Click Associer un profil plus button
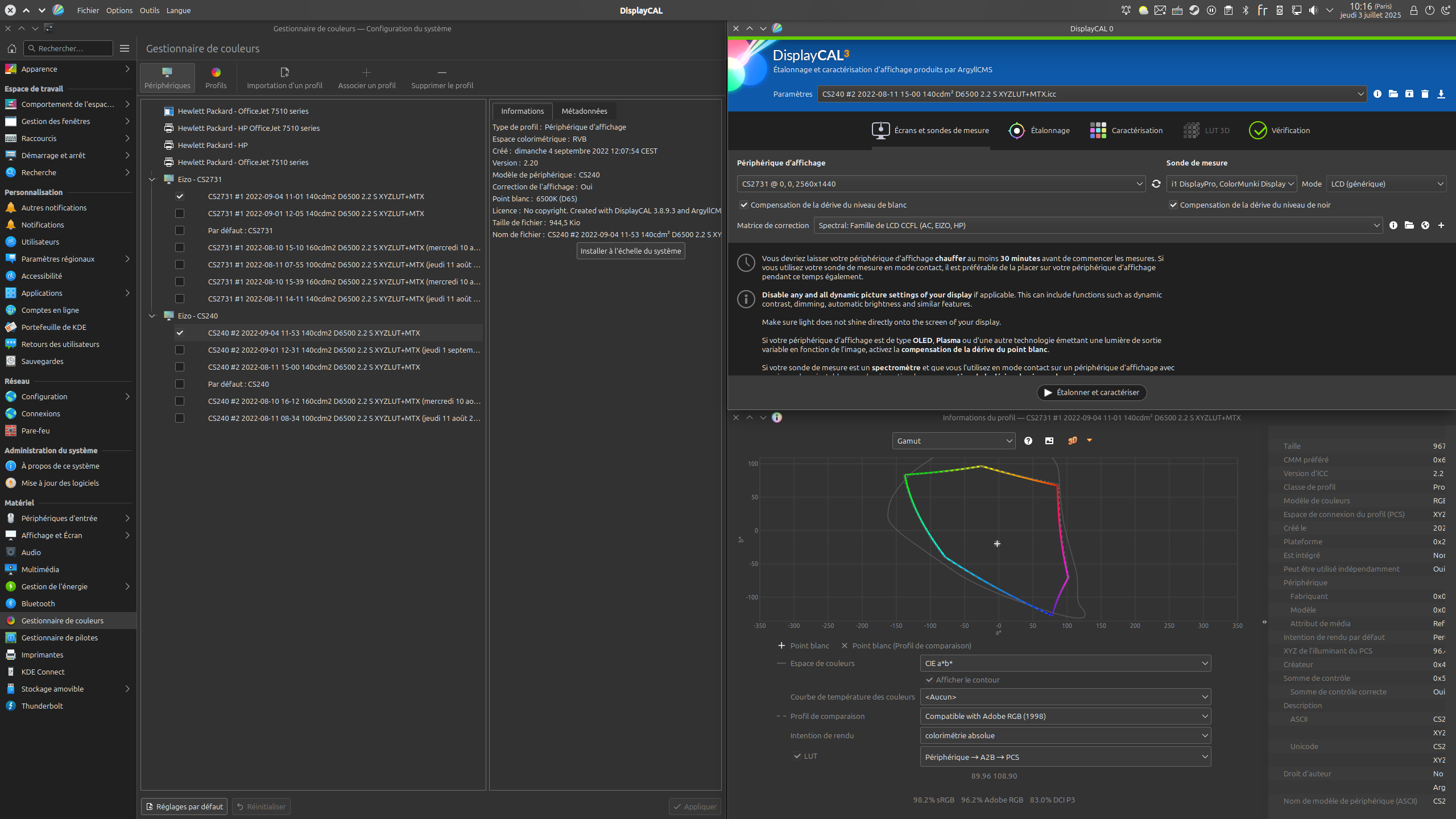Viewport: 1456px width, 819px height. 367,78
